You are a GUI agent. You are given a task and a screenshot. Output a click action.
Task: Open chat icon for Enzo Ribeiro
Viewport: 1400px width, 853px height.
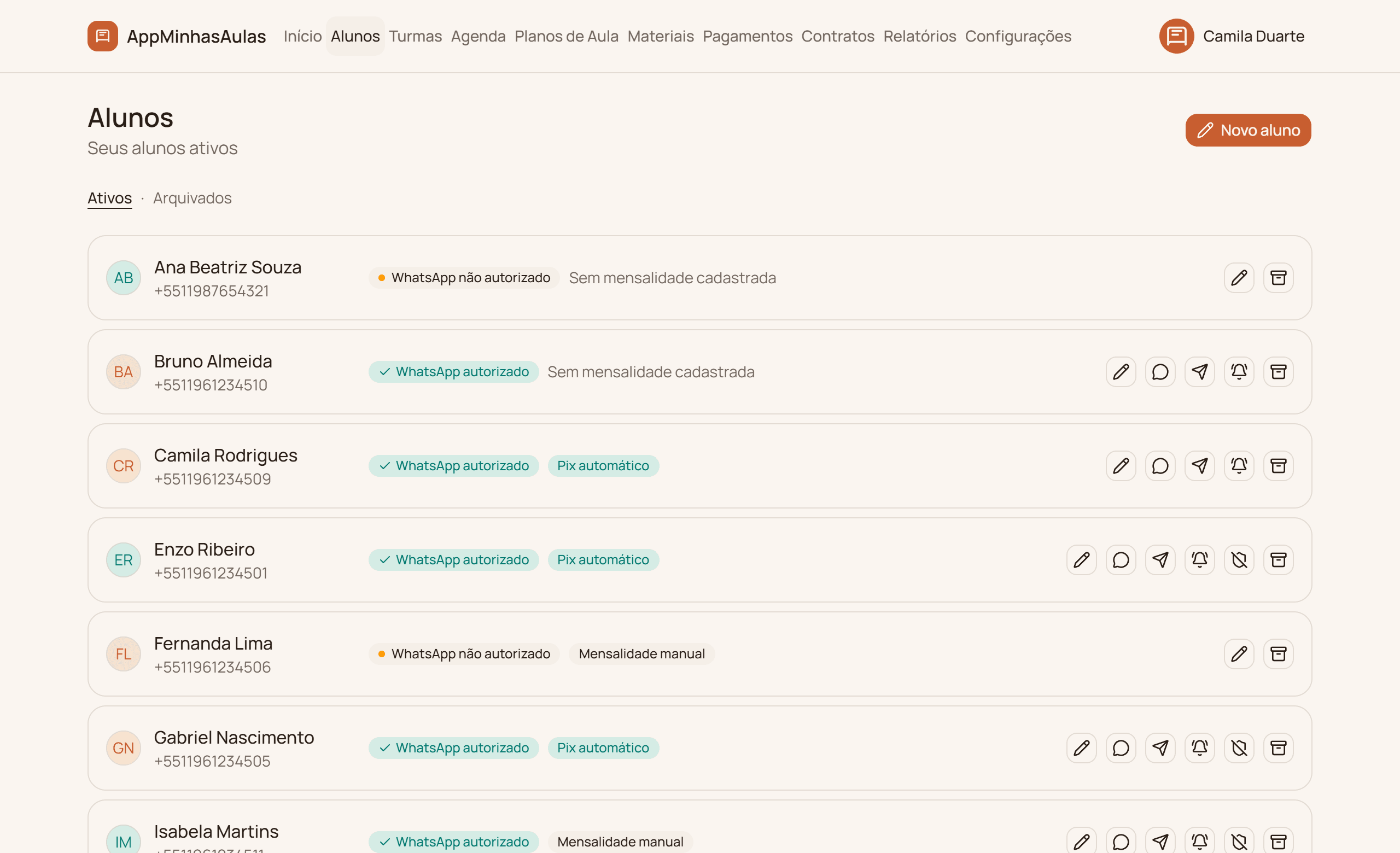(1121, 560)
